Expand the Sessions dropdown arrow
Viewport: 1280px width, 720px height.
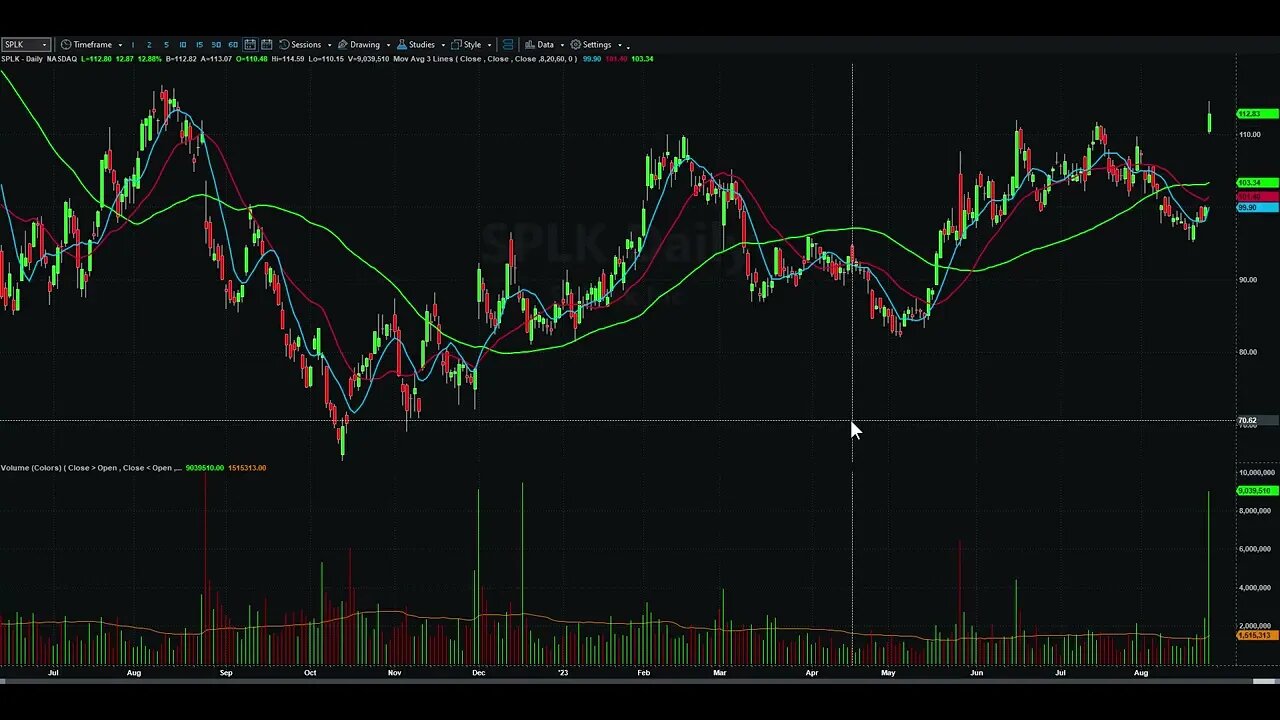pos(330,45)
